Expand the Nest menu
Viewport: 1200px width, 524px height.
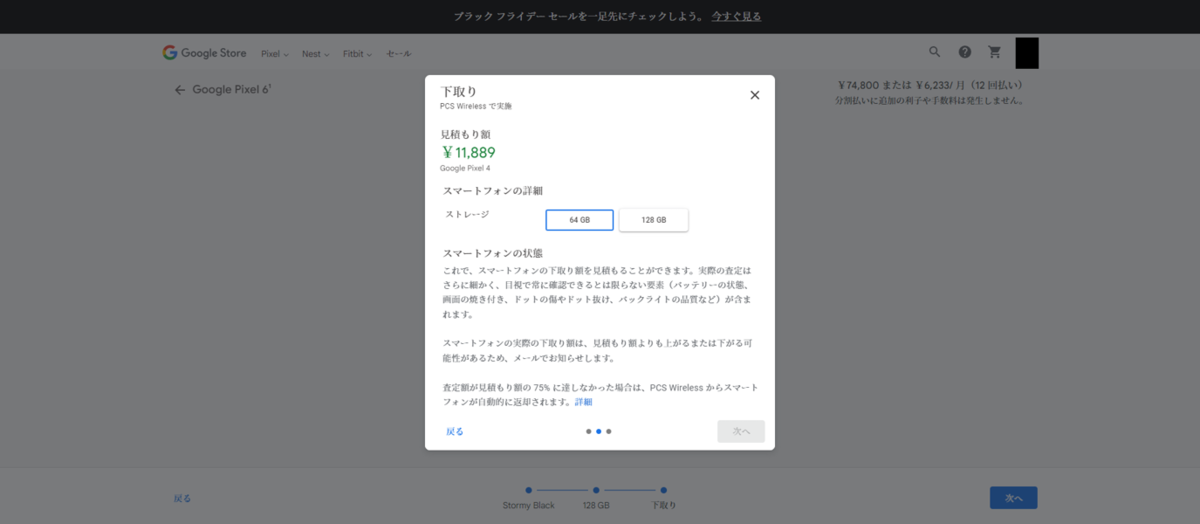[x=316, y=54]
